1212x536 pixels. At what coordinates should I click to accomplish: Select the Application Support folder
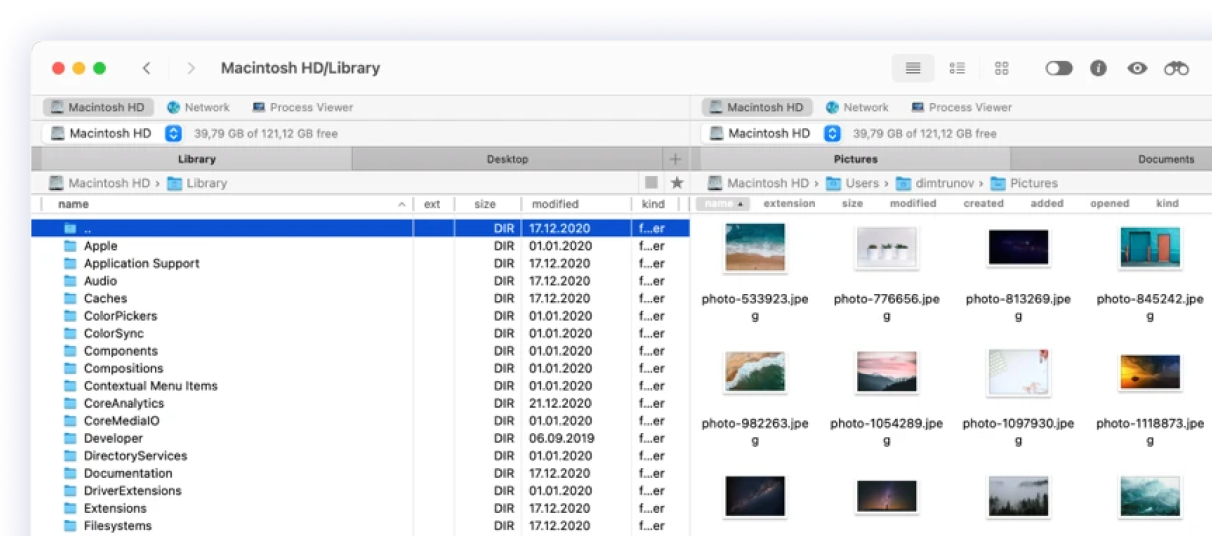[x=141, y=263]
